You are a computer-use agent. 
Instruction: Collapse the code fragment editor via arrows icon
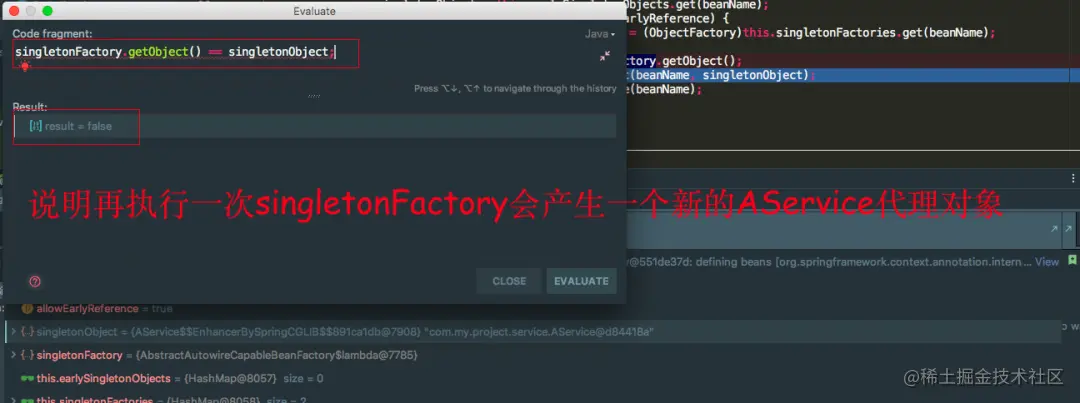(x=605, y=56)
